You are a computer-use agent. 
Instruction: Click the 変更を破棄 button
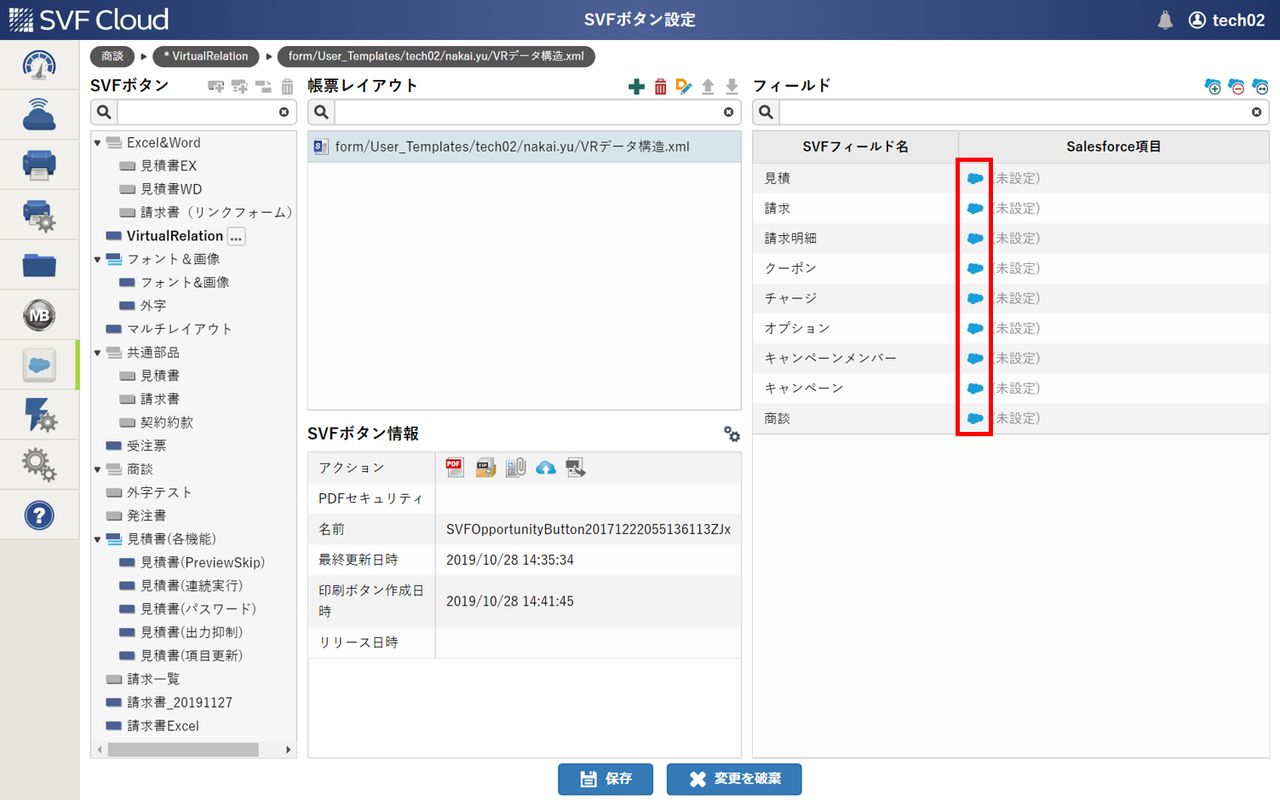734,779
